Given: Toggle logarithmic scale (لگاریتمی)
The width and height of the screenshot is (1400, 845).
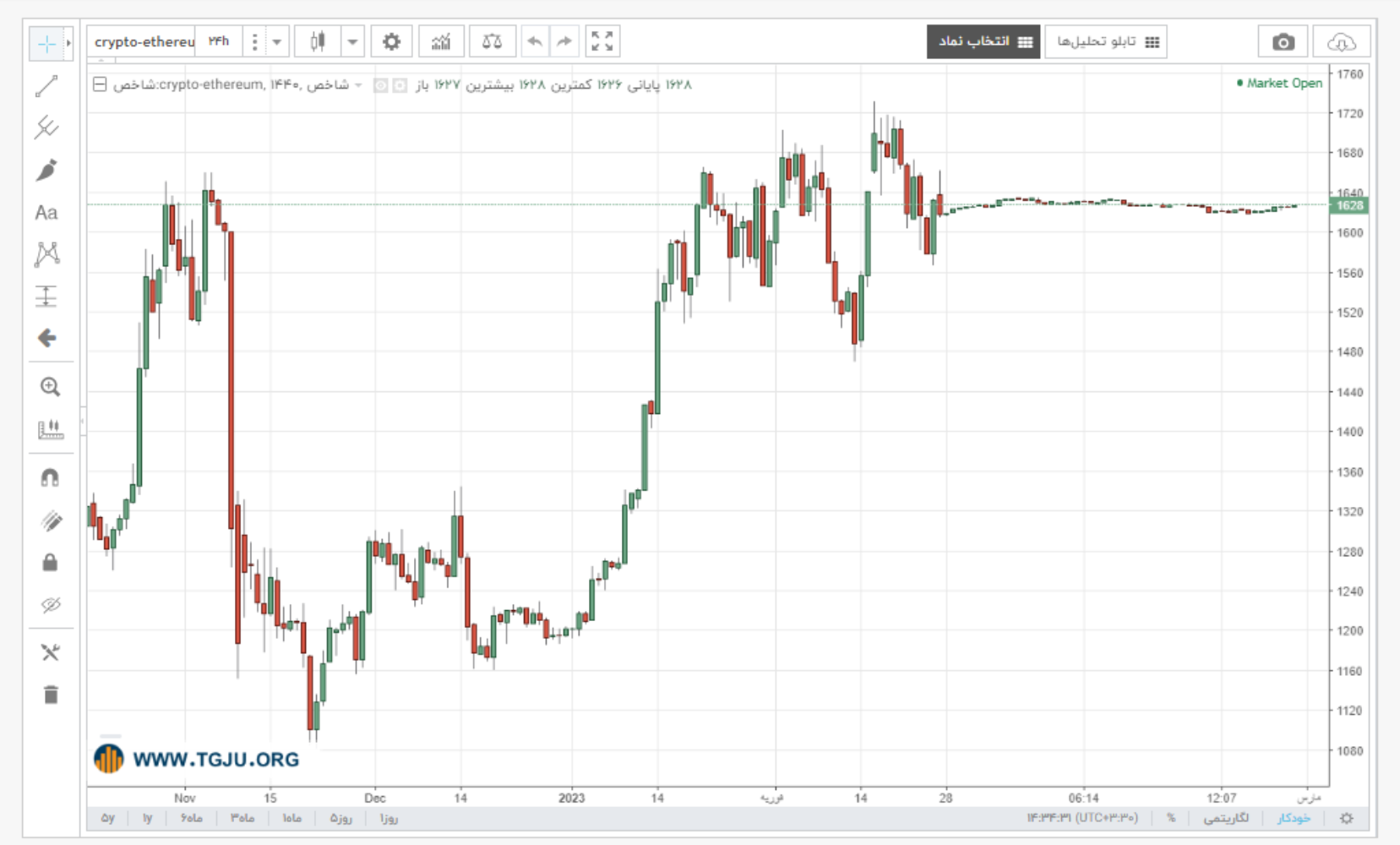Looking at the screenshot, I should [x=1226, y=818].
